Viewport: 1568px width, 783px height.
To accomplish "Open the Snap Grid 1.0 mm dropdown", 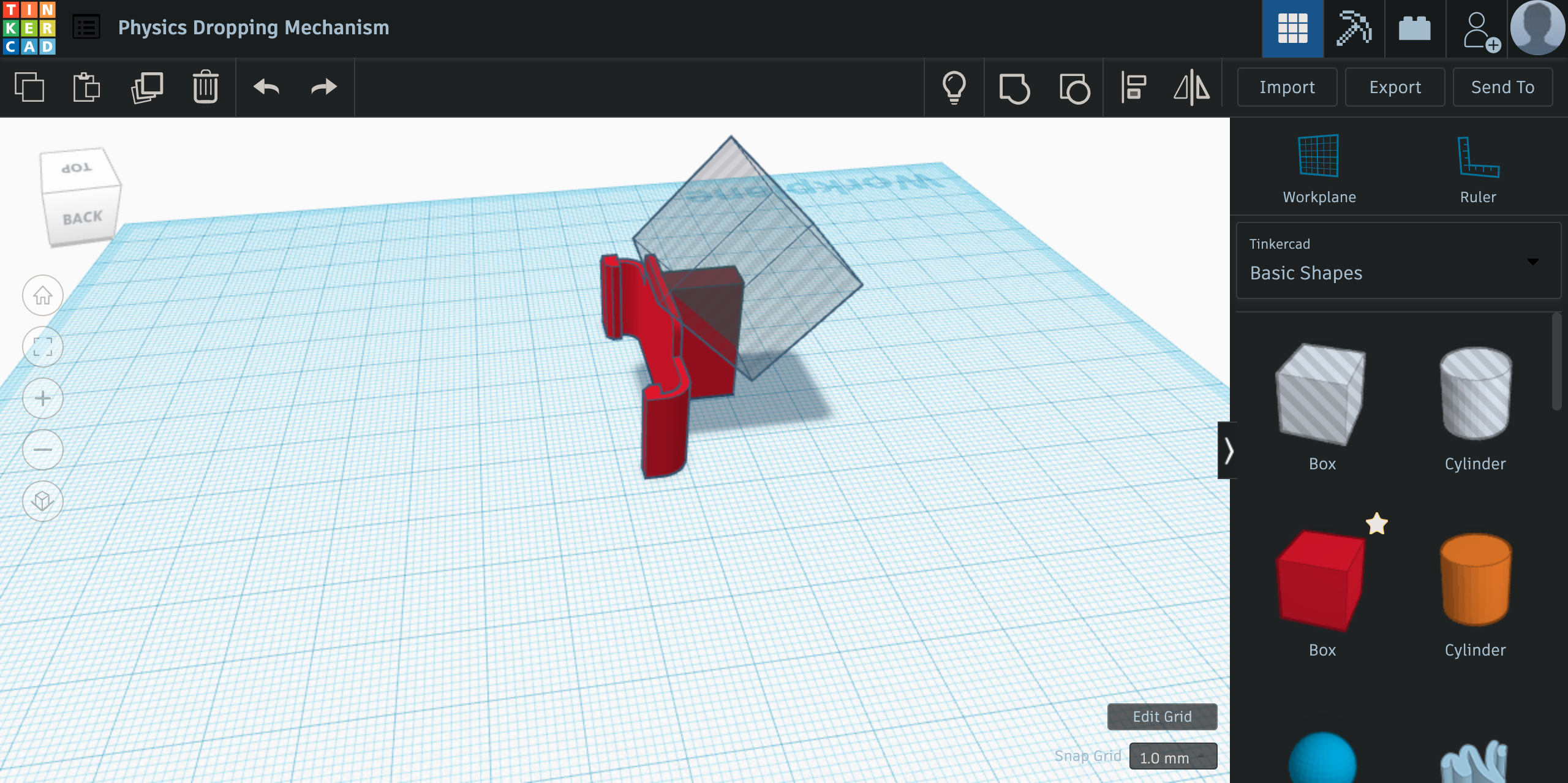I will 1172,757.
